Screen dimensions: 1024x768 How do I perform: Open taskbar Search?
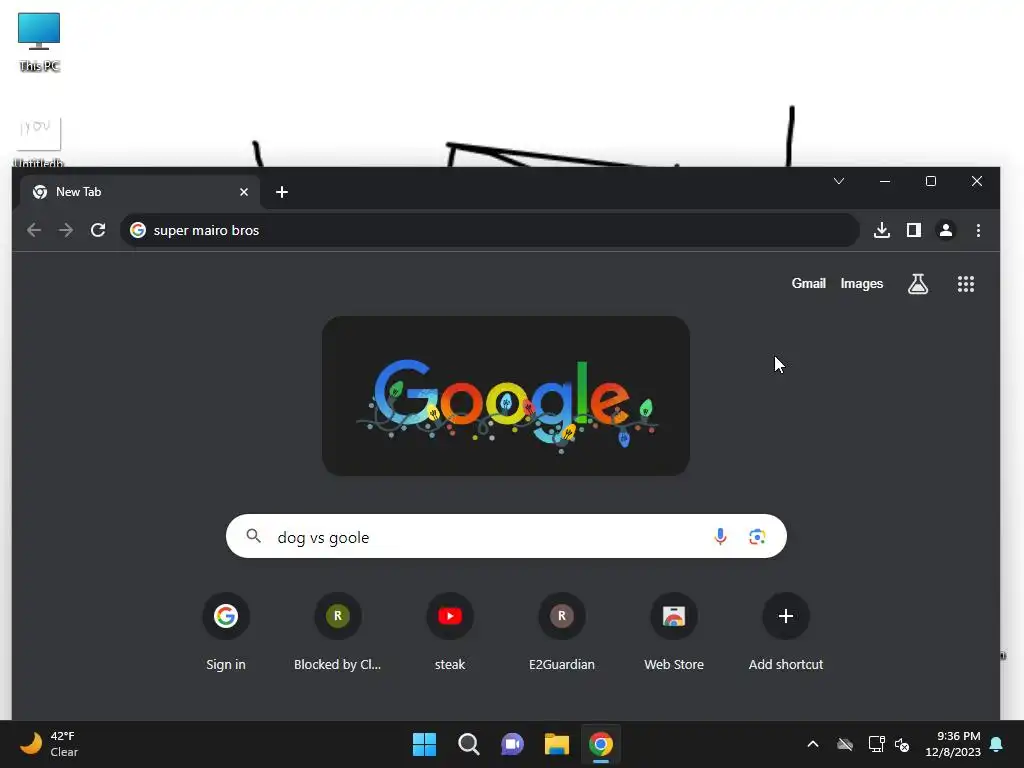(x=468, y=744)
